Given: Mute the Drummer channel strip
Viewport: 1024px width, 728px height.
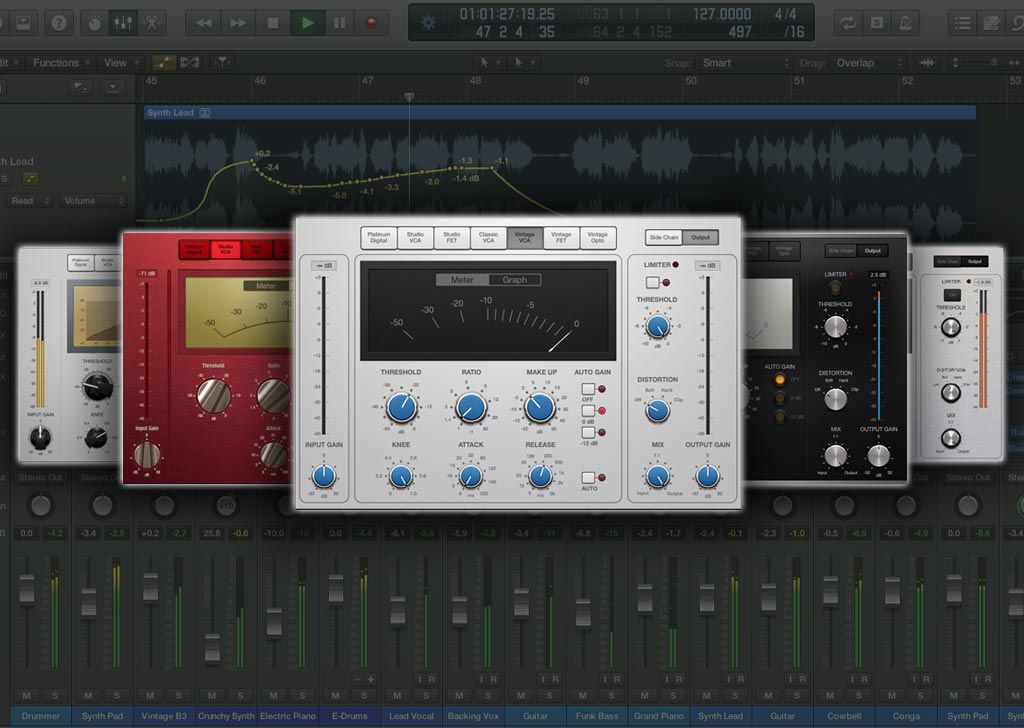Looking at the screenshot, I should point(26,695).
